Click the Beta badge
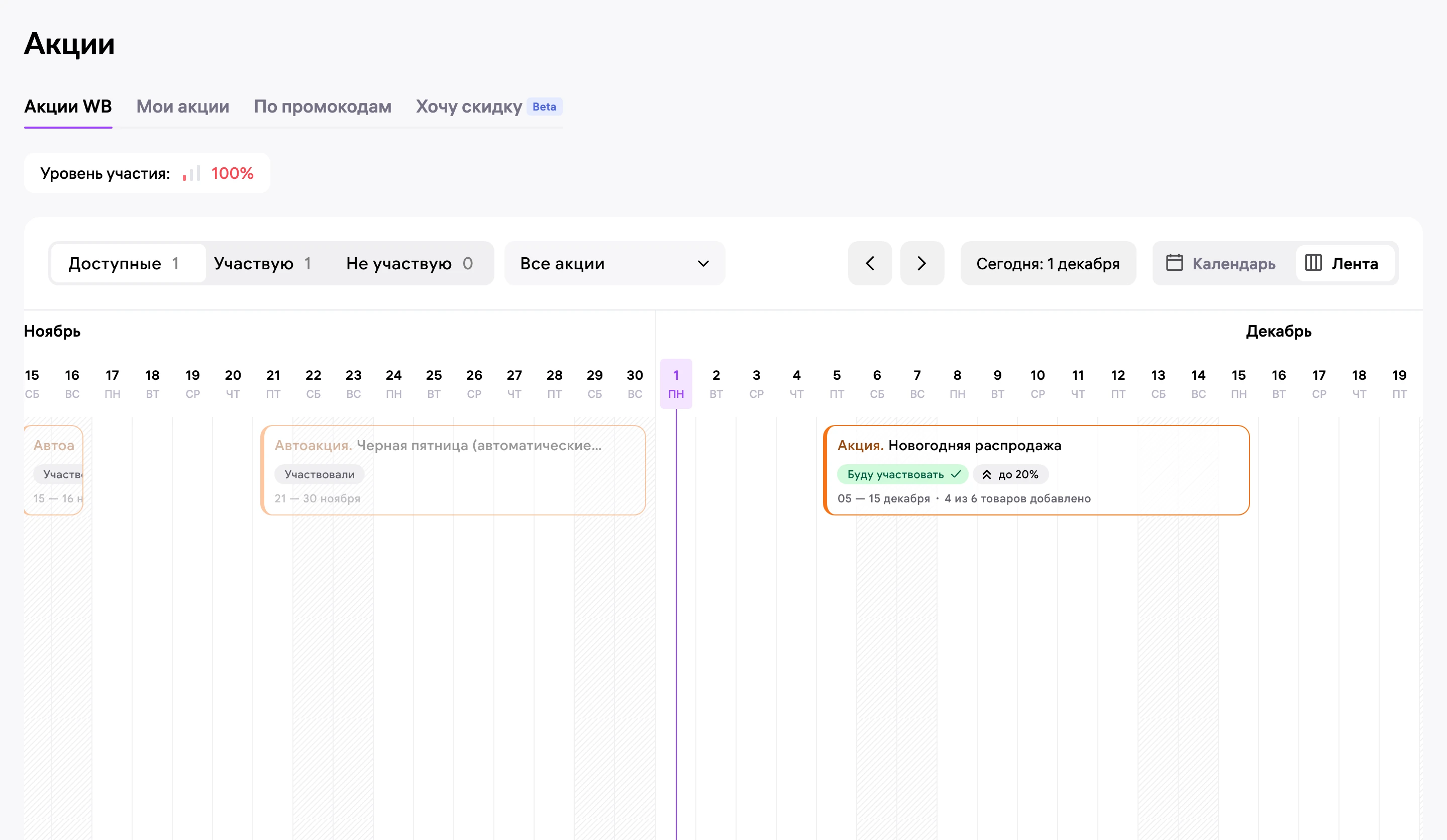The width and height of the screenshot is (1447, 840). [544, 107]
